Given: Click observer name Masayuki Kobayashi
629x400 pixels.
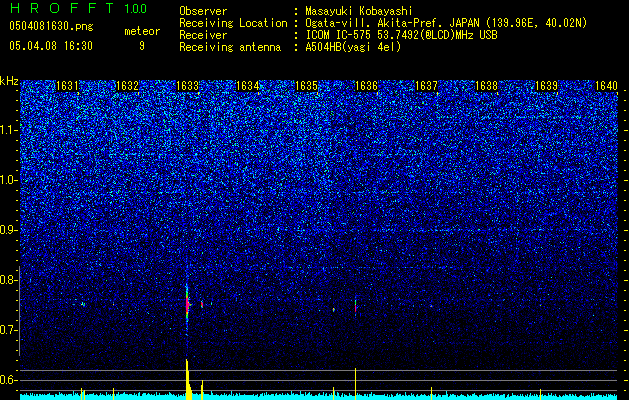Looking at the screenshot, I should [x=359, y=11].
